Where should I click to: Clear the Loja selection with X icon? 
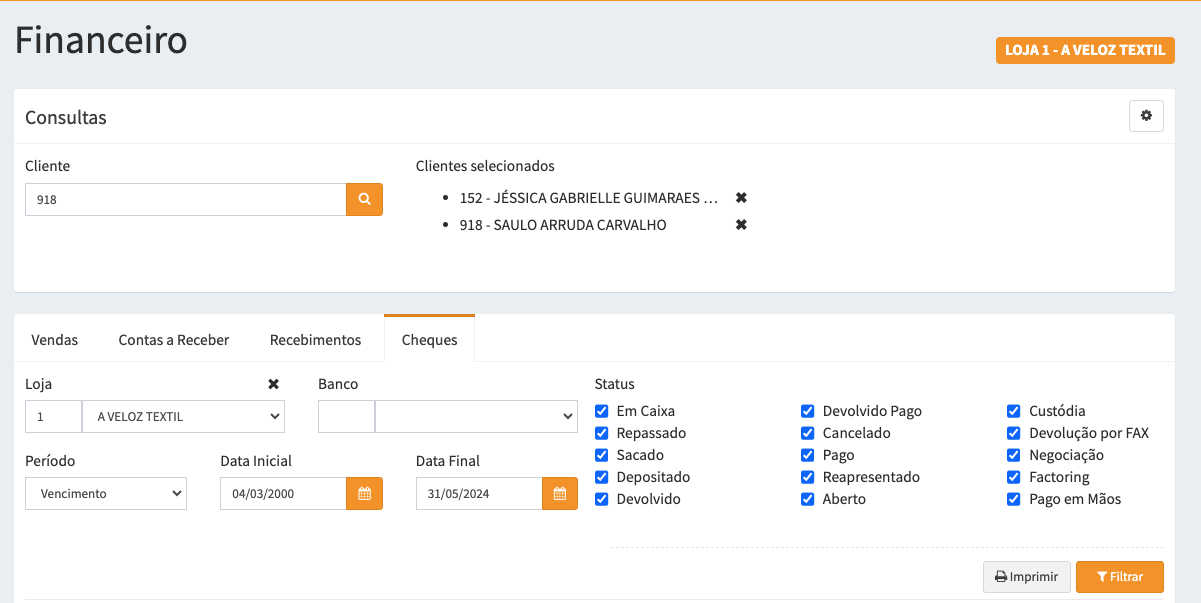tap(273, 384)
